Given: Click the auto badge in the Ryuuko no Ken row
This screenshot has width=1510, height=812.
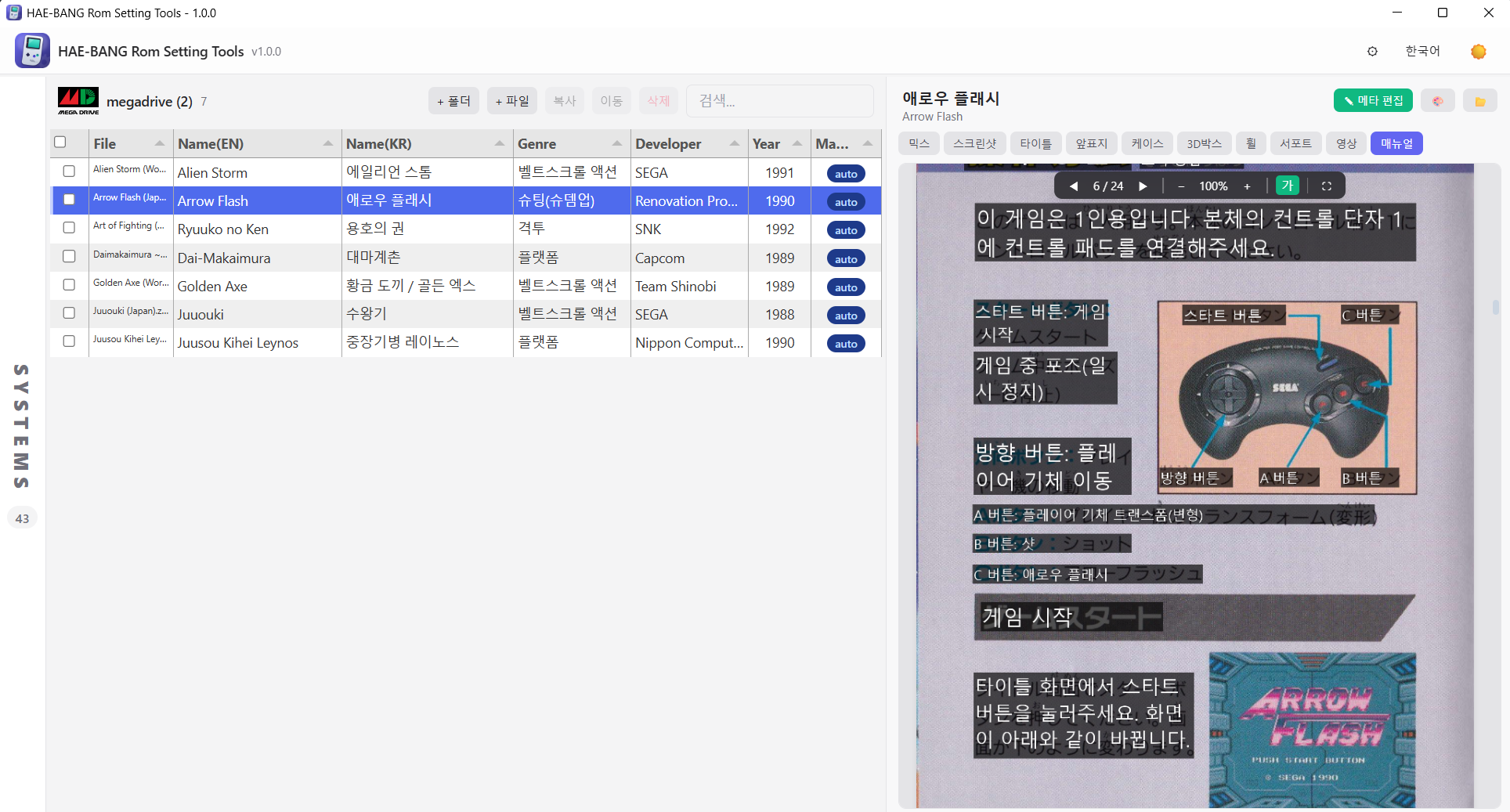Looking at the screenshot, I should tap(846, 230).
